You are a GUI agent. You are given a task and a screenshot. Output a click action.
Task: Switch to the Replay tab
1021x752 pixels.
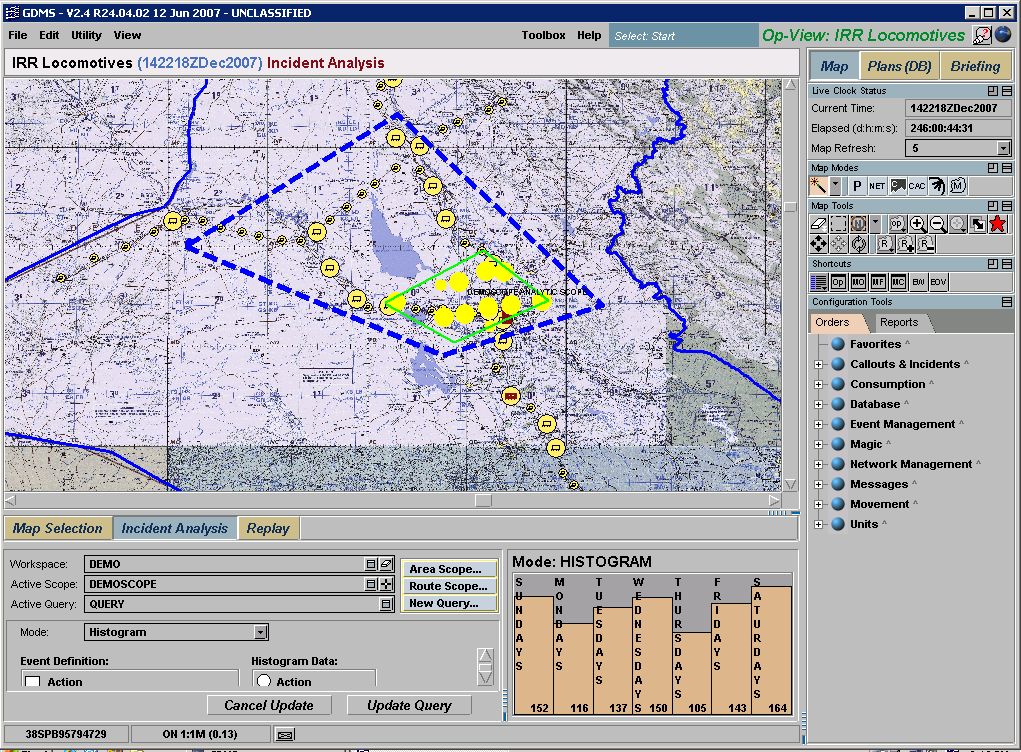click(x=268, y=529)
